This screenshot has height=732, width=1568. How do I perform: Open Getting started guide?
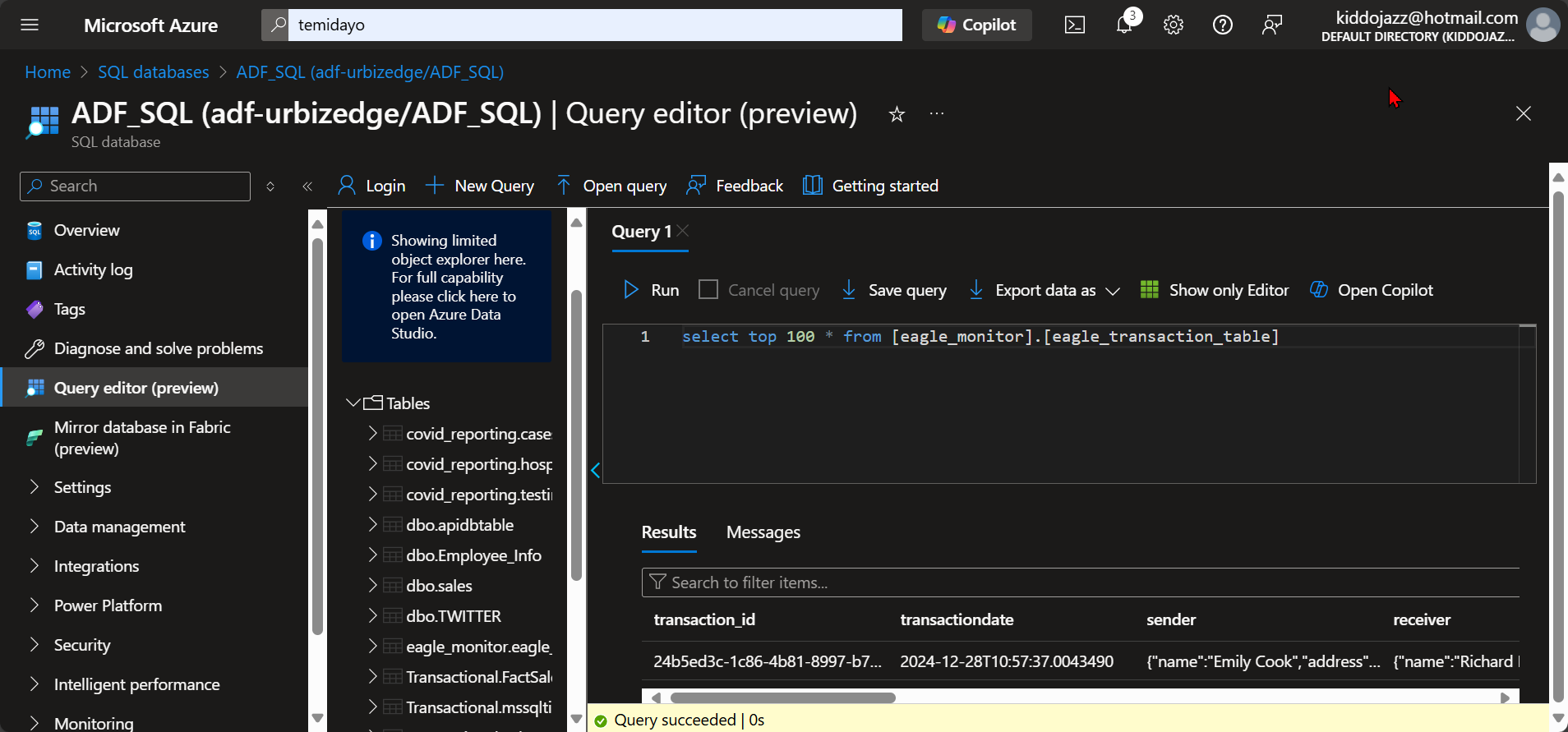pos(870,186)
